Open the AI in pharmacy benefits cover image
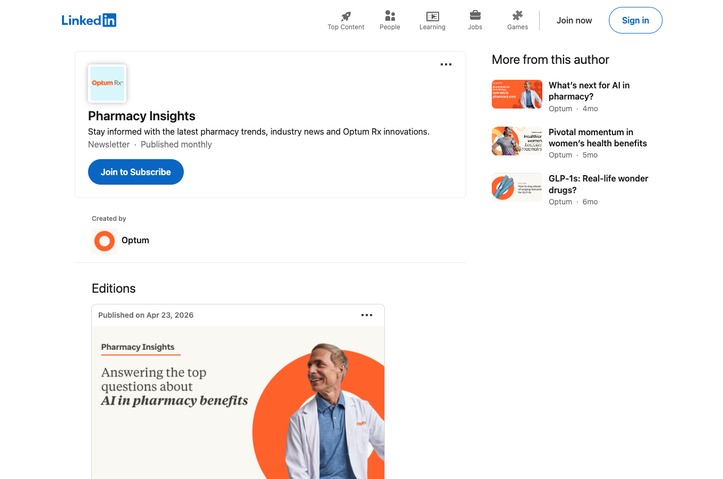 [238, 402]
